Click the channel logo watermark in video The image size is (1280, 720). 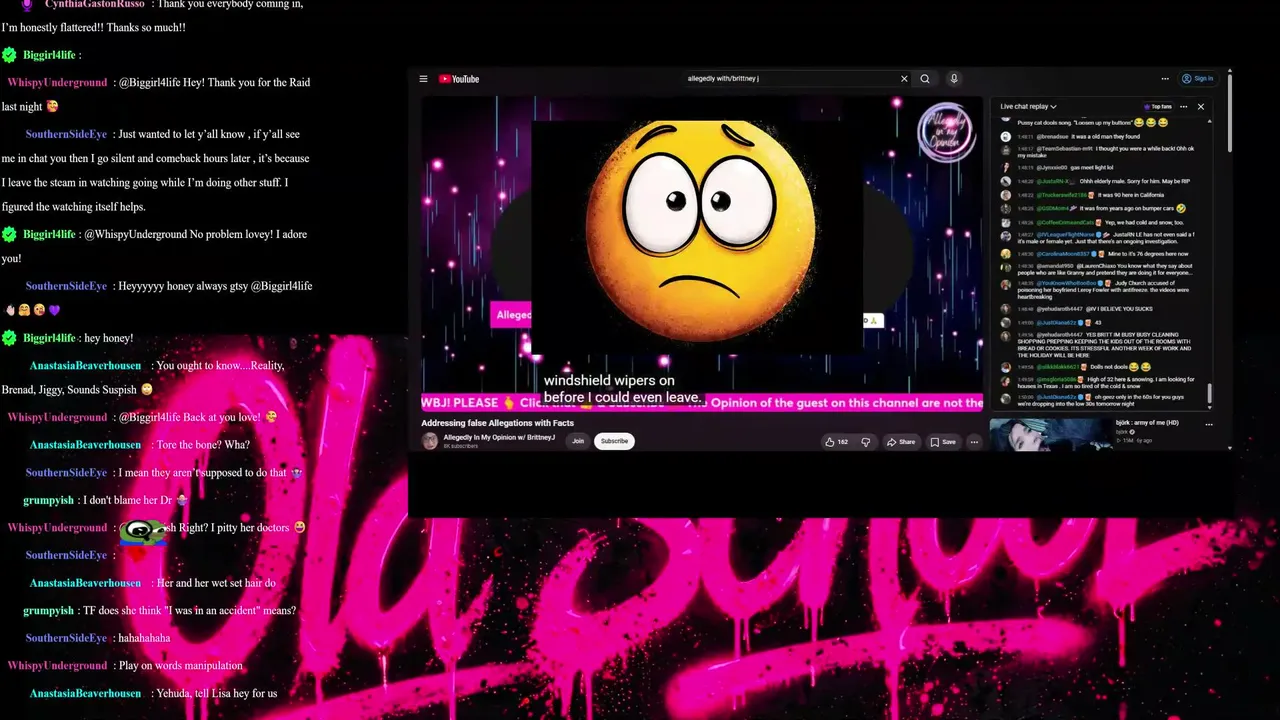click(x=946, y=133)
